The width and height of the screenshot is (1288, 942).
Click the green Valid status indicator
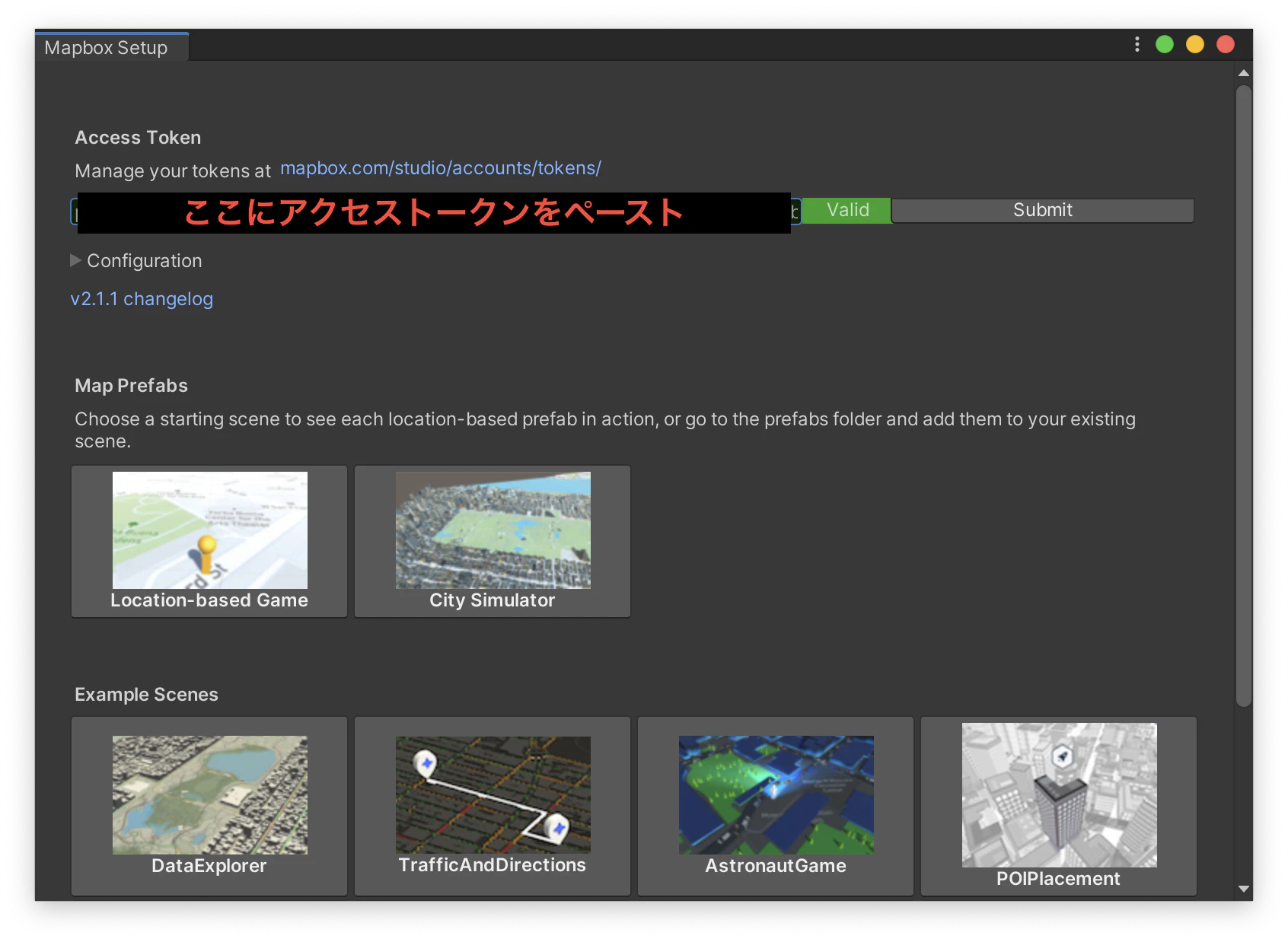coord(847,210)
